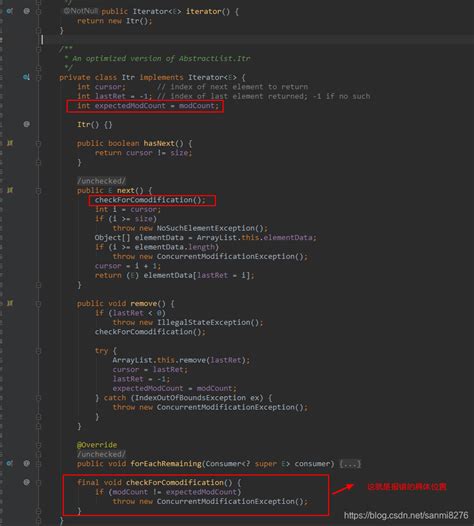Image resolution: width=474 pixels, height=526 pixels.
Task: Expand the folded /unchecked/ annotation above next()
Action: (x=101, y=181)
